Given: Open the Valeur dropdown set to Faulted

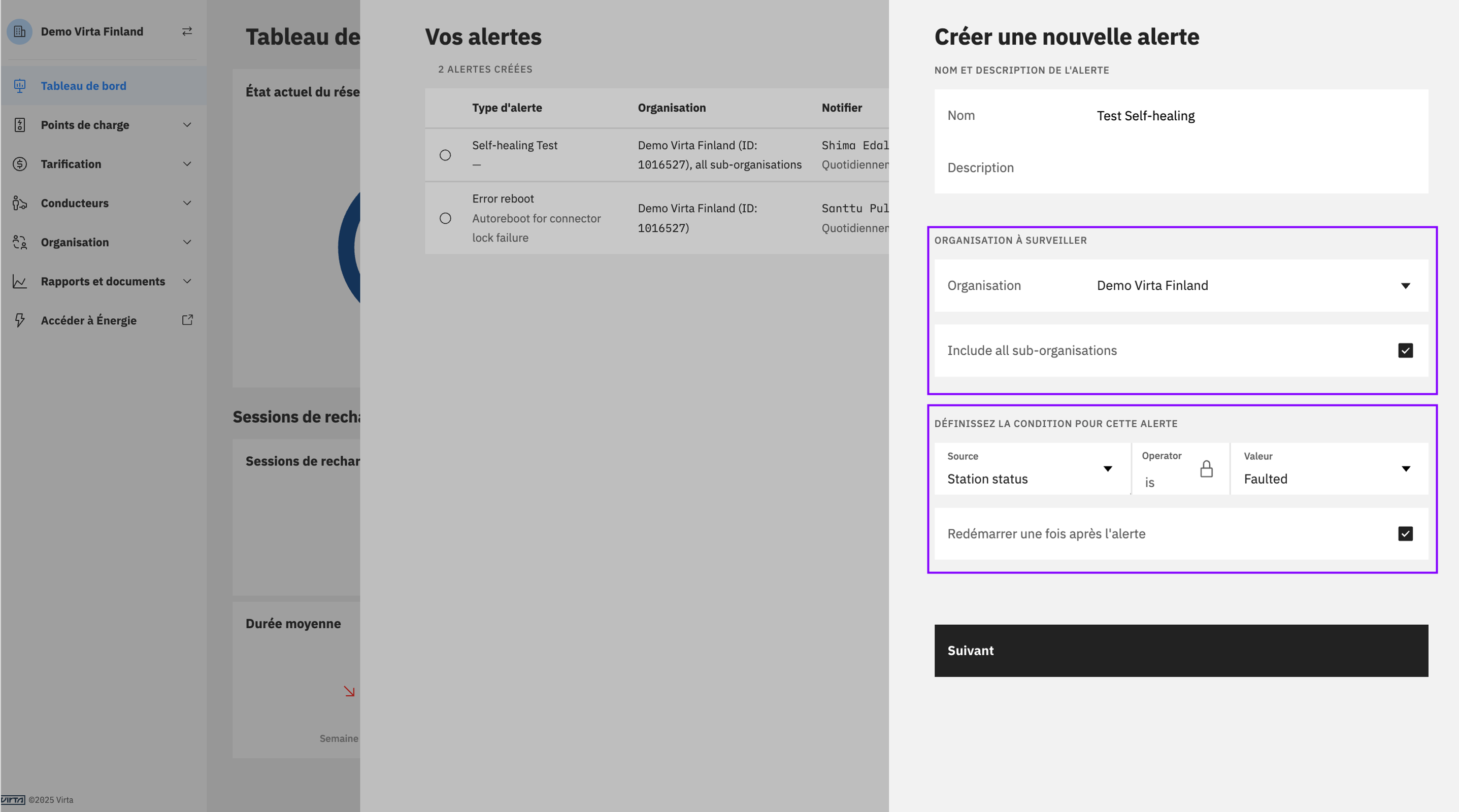Looking at the screenshot, I should pyautogui.click(x=1330, y=469).
